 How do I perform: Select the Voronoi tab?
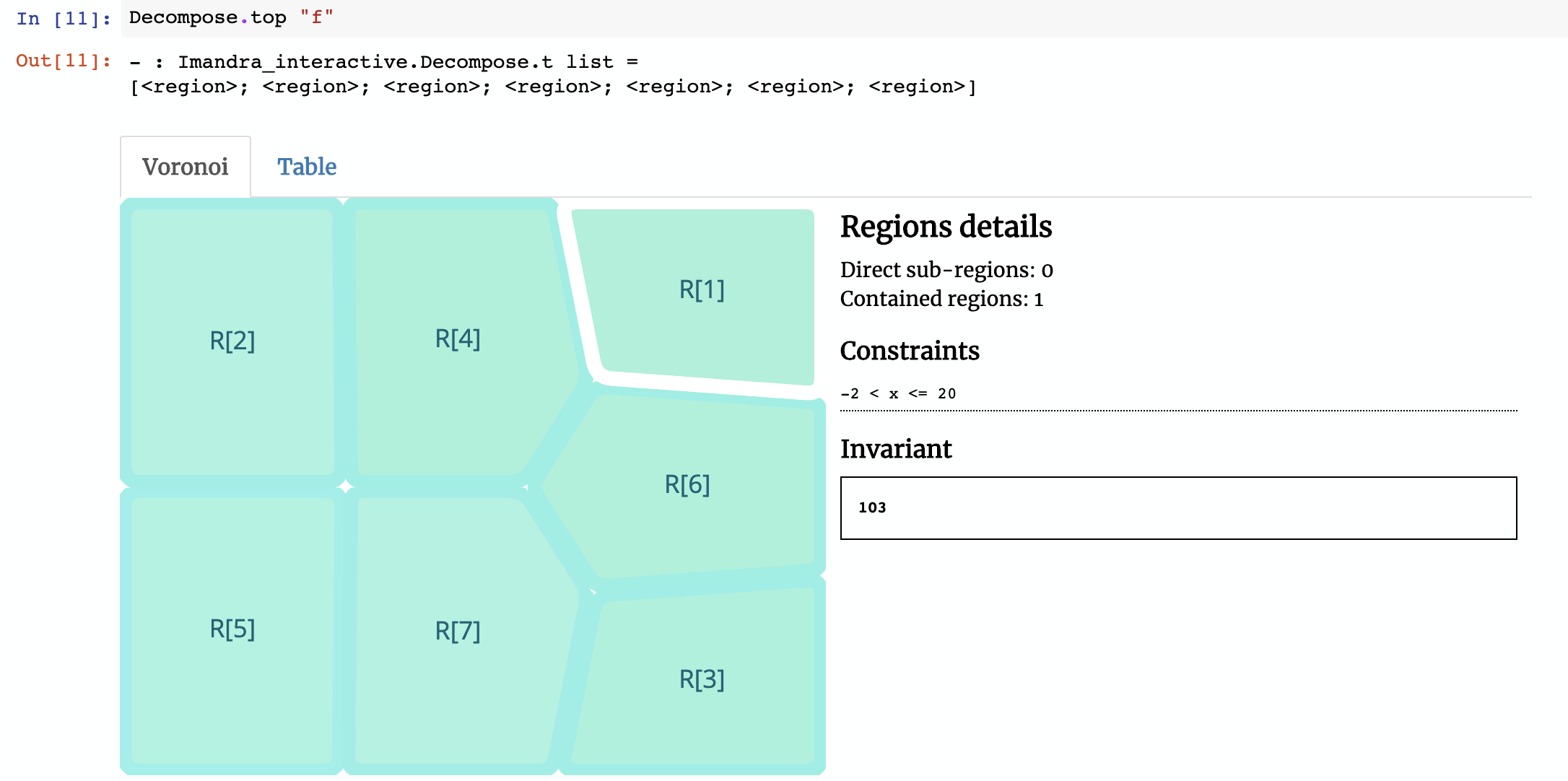[185, 167]
